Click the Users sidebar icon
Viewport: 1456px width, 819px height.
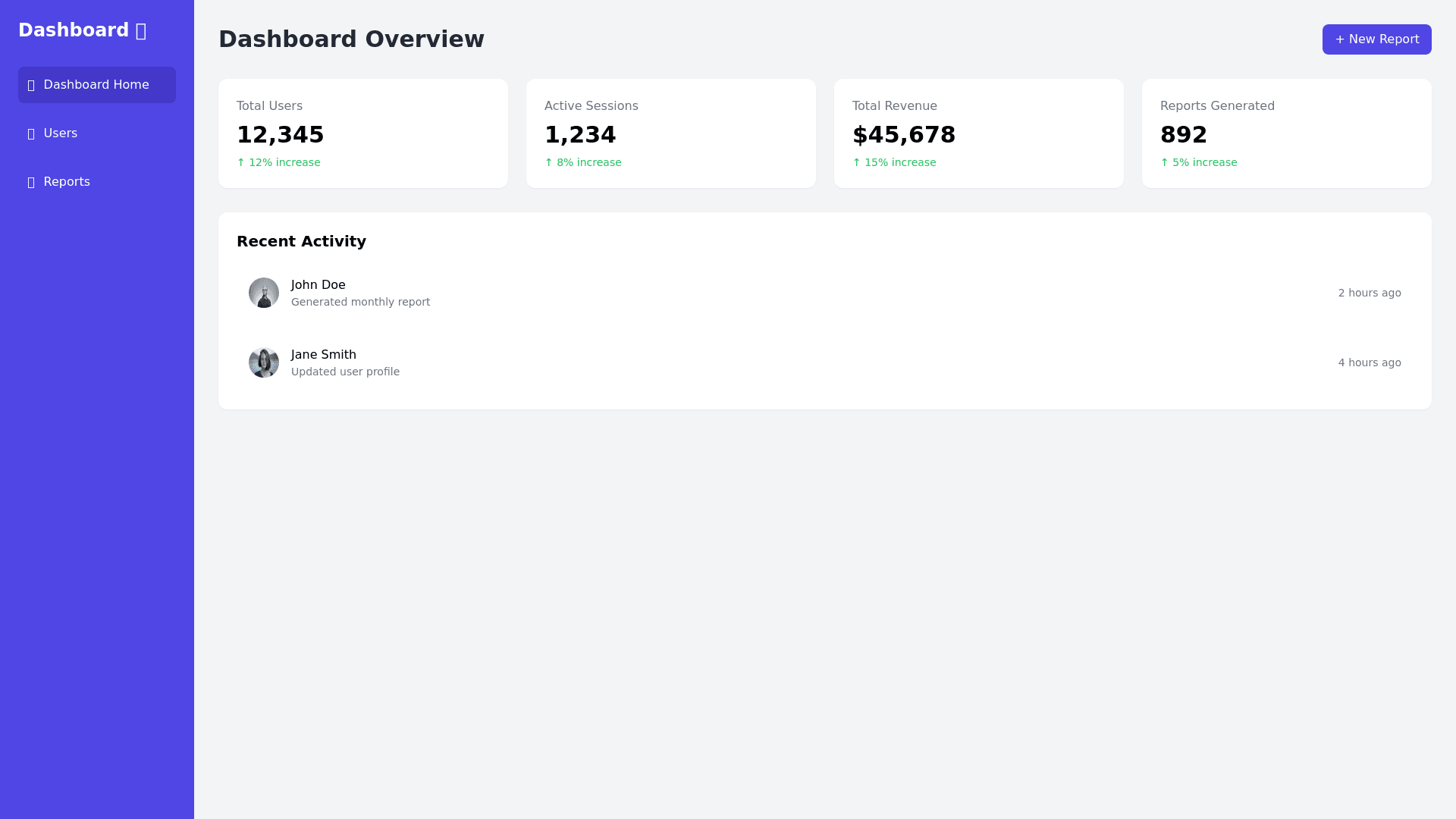31,134
